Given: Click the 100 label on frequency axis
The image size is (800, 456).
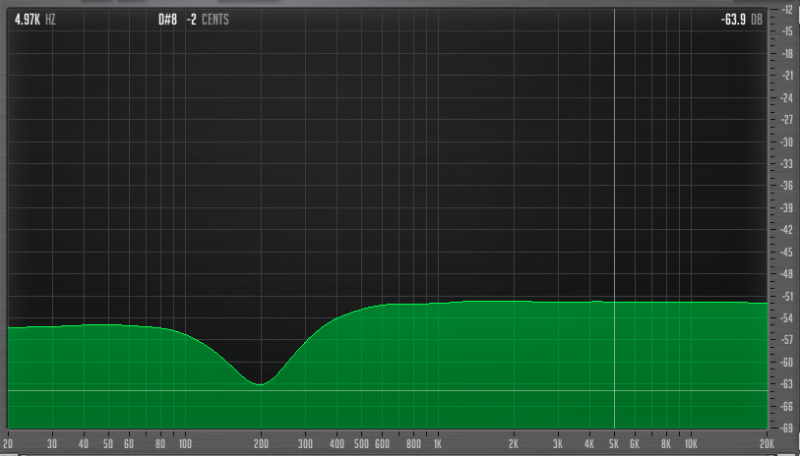Looking at the screenshot, I should click(x=185, y=441).
